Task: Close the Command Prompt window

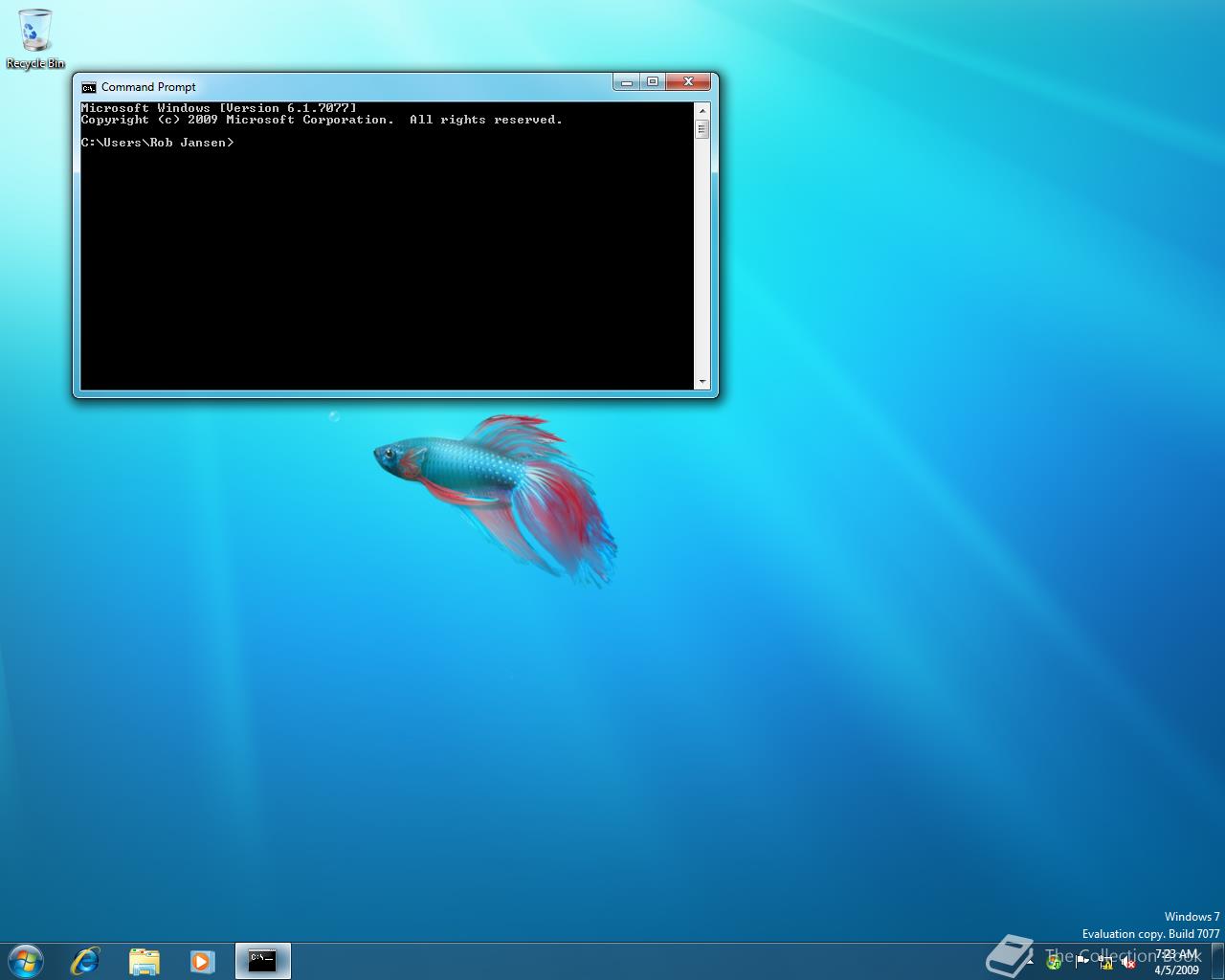Action: (x=689, y=82)
